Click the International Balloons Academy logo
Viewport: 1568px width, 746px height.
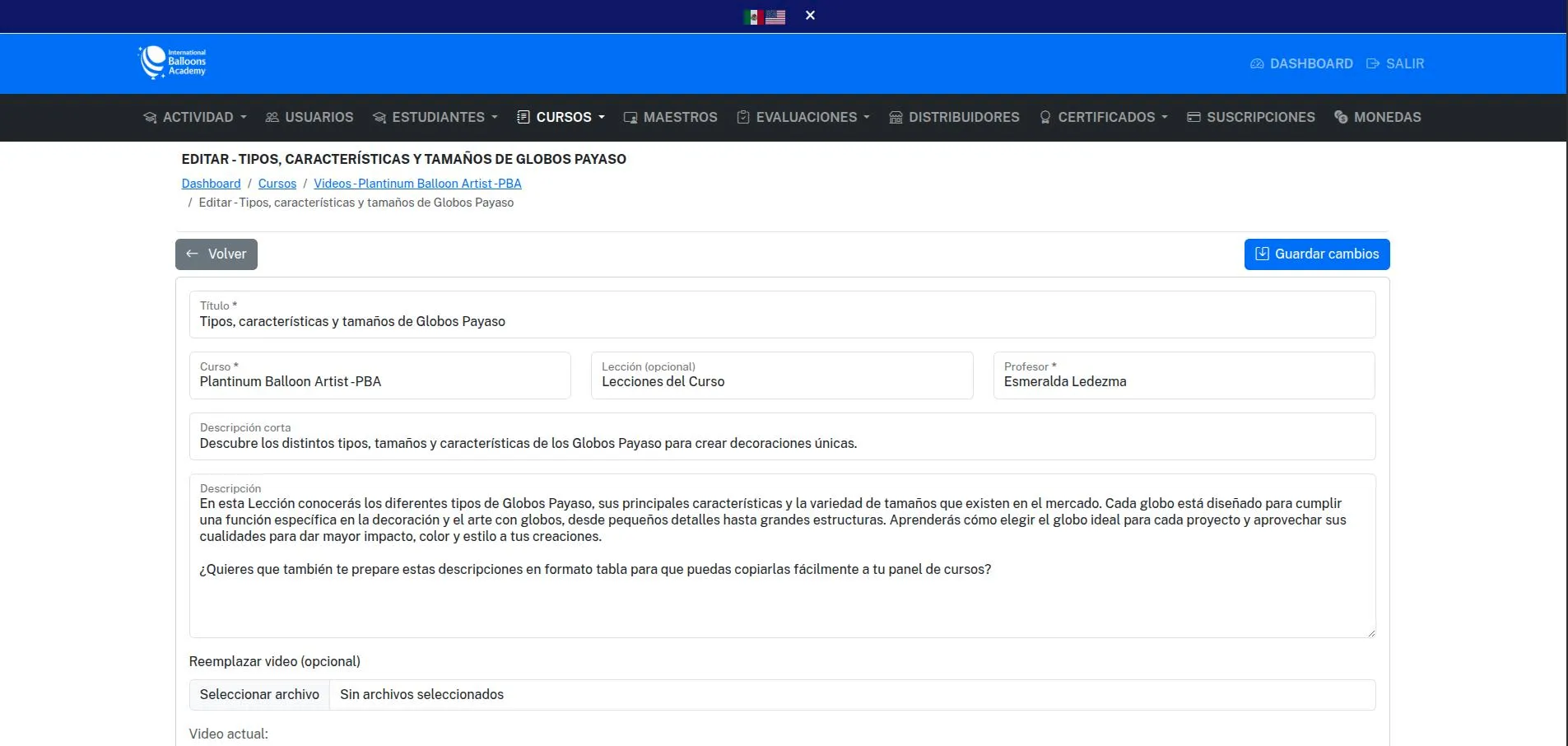(172, 63)
